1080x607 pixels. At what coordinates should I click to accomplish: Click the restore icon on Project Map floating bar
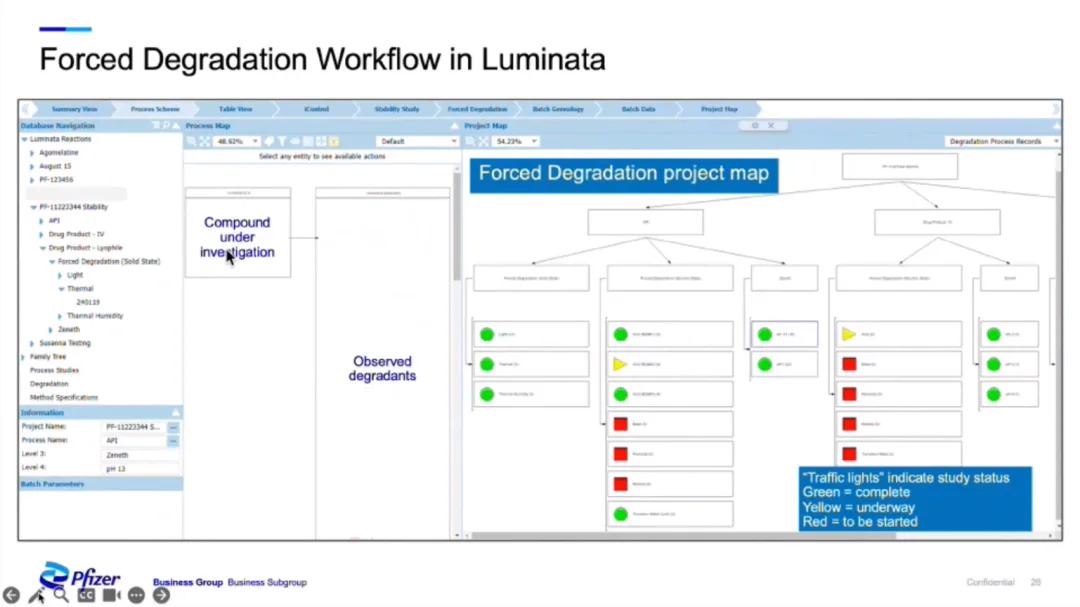[x=756, y=125]
